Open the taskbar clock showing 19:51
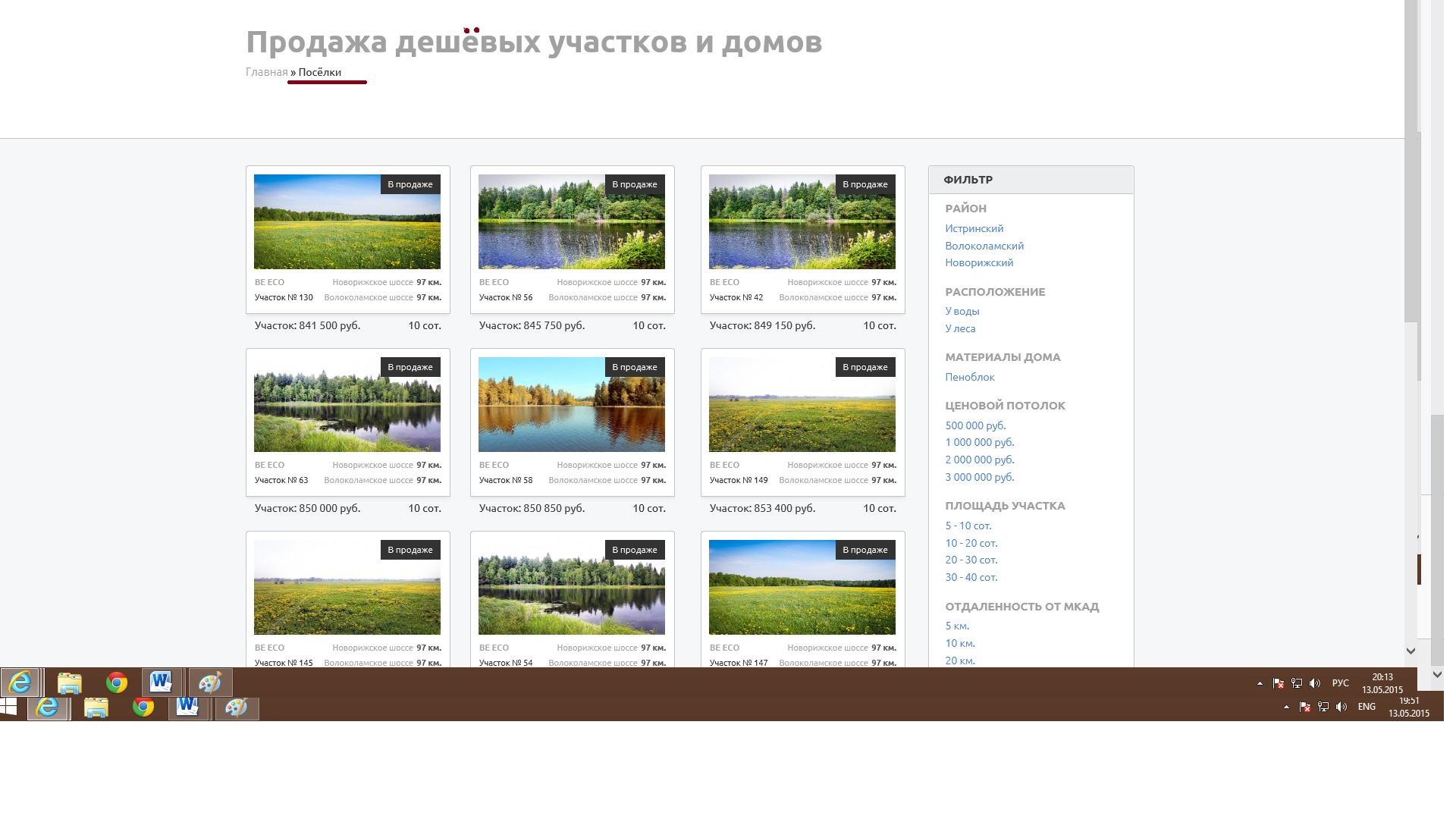Screen dimensions: 1456x819 1408,707
